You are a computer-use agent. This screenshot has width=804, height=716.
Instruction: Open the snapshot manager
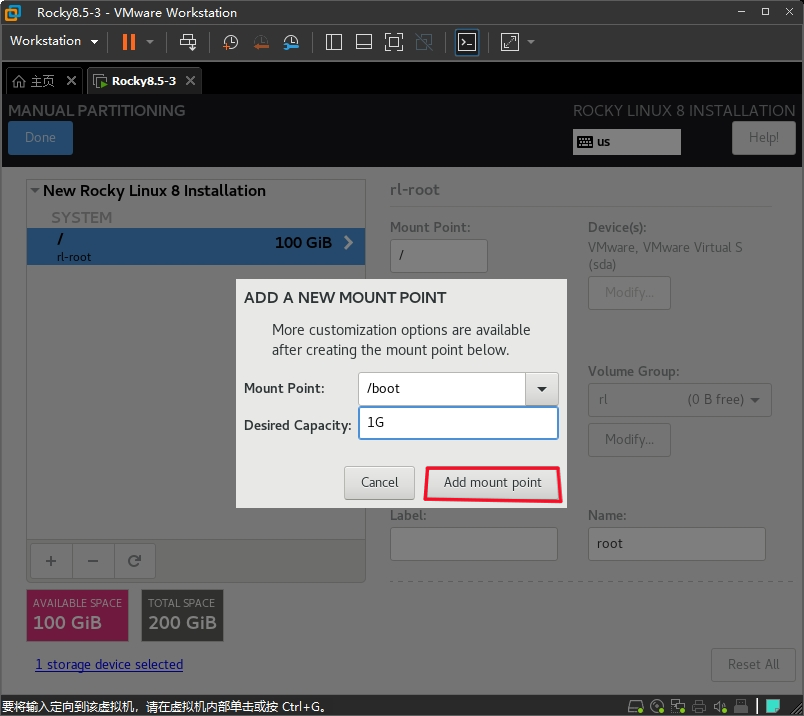point(291,42)
